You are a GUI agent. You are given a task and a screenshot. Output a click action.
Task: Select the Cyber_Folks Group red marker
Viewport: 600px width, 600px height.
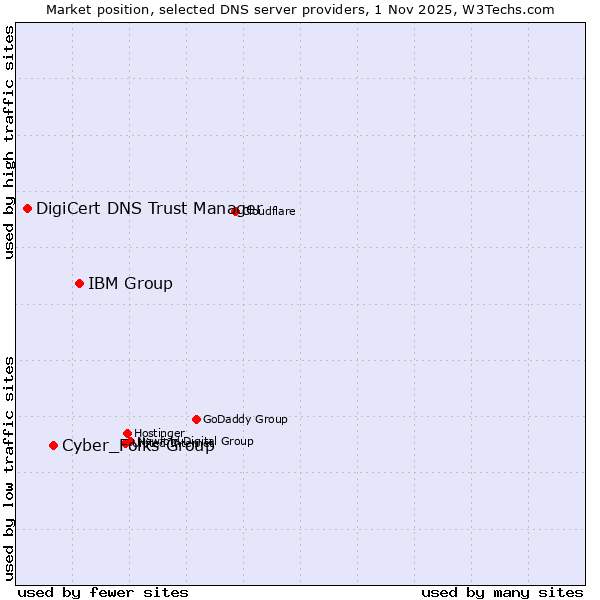click(x=54, y=445)
